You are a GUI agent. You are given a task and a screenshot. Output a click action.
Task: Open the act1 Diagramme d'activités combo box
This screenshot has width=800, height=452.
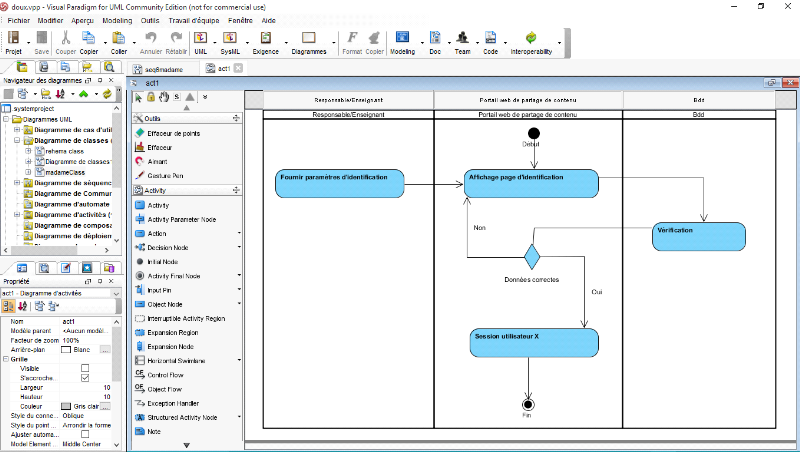coord(60,293)
